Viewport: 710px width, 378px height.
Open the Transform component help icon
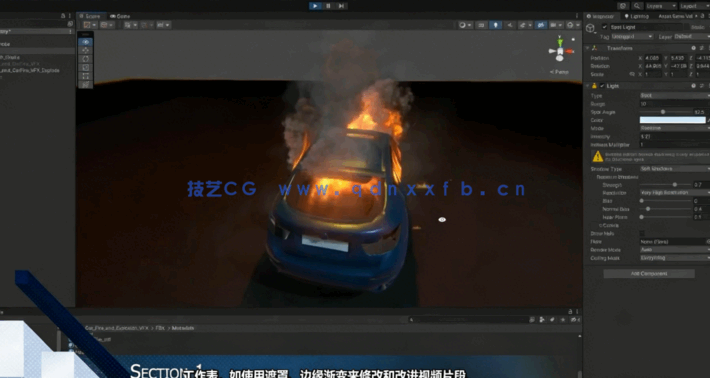click(694, 48)
